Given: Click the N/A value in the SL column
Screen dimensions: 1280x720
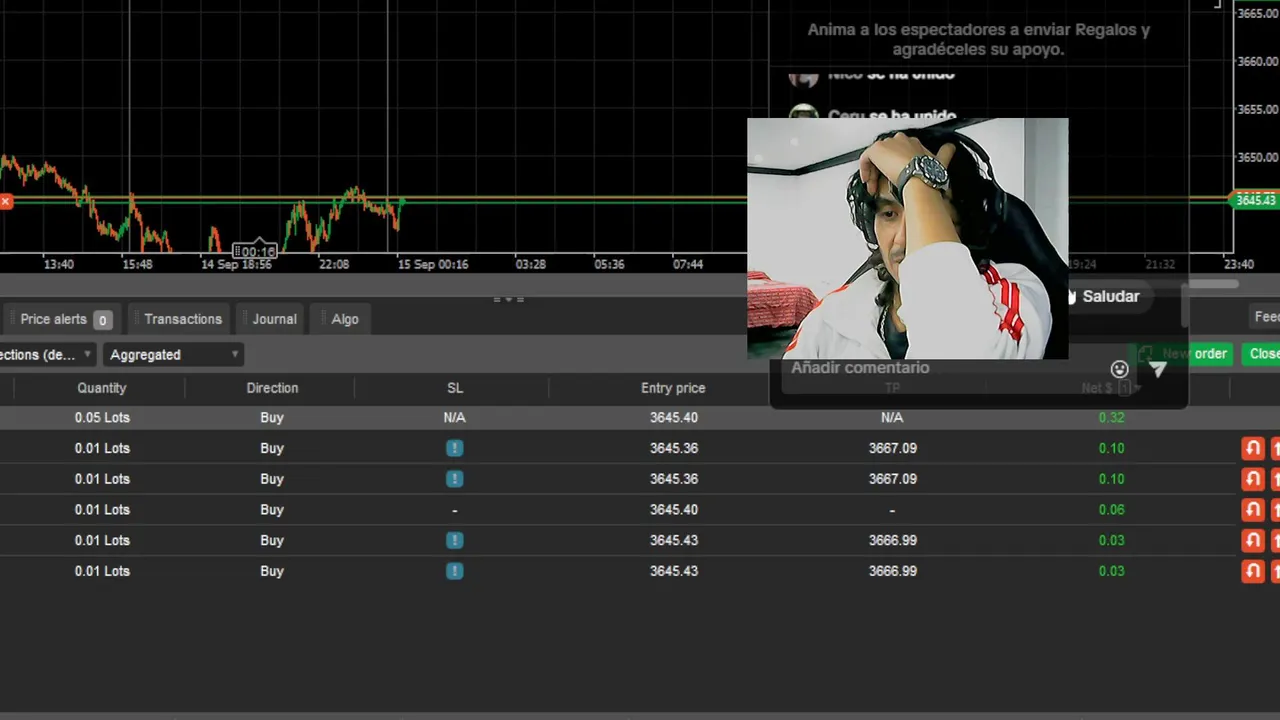Looking at the screenshot, I should [454, 418].
